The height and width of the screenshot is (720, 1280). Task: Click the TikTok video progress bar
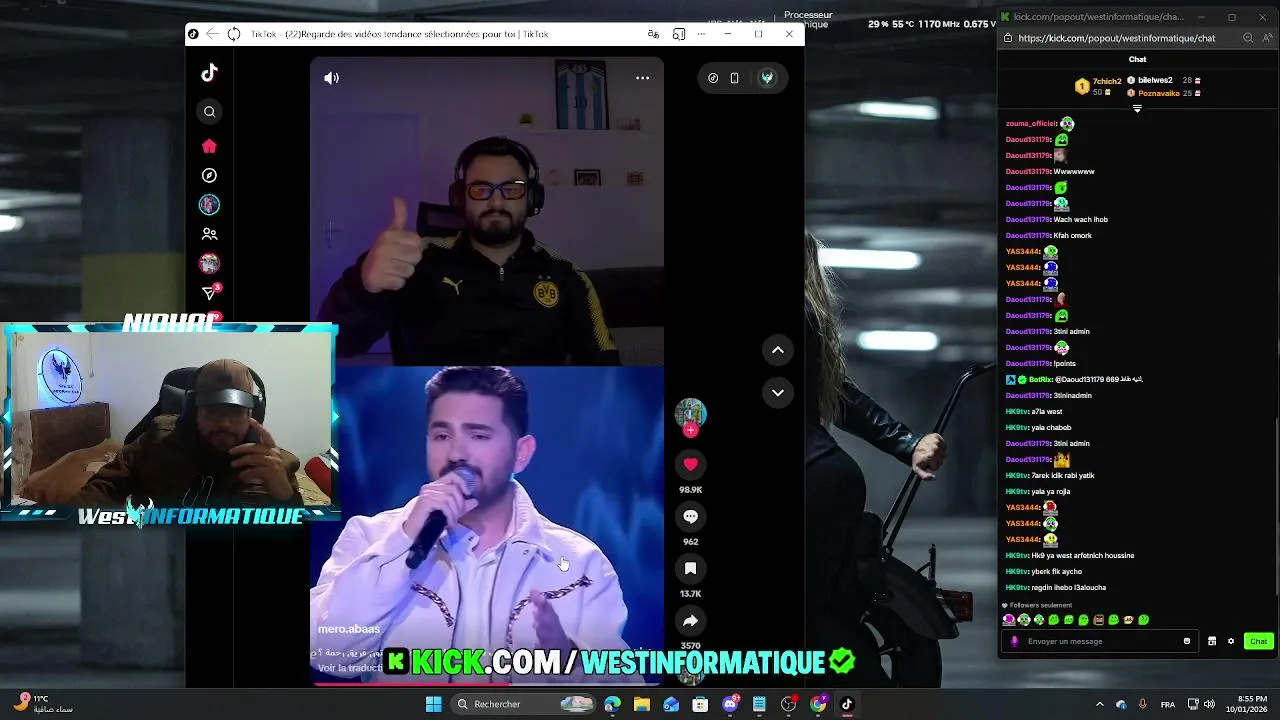487,684
